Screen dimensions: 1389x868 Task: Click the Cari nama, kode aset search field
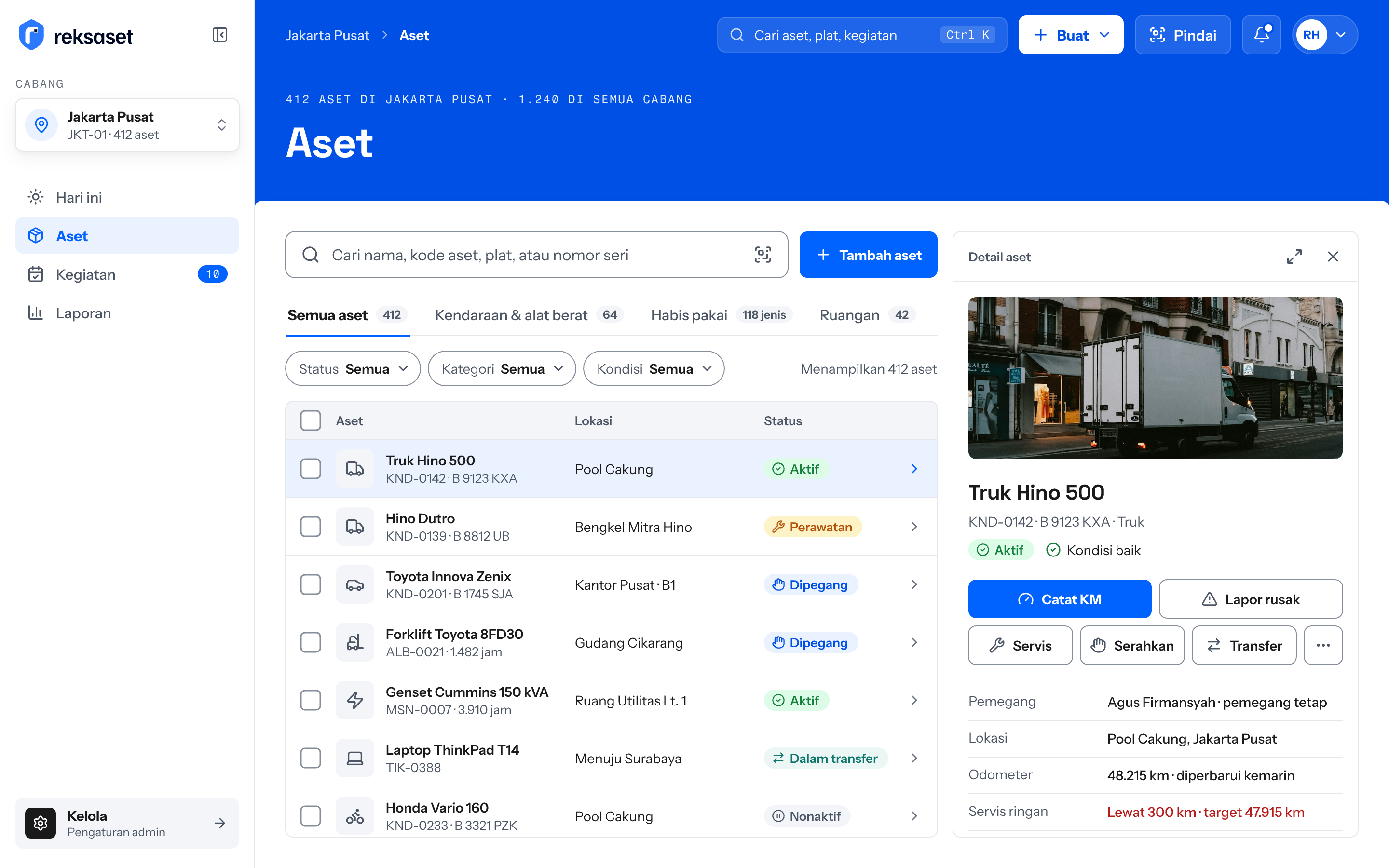(536, 255)
